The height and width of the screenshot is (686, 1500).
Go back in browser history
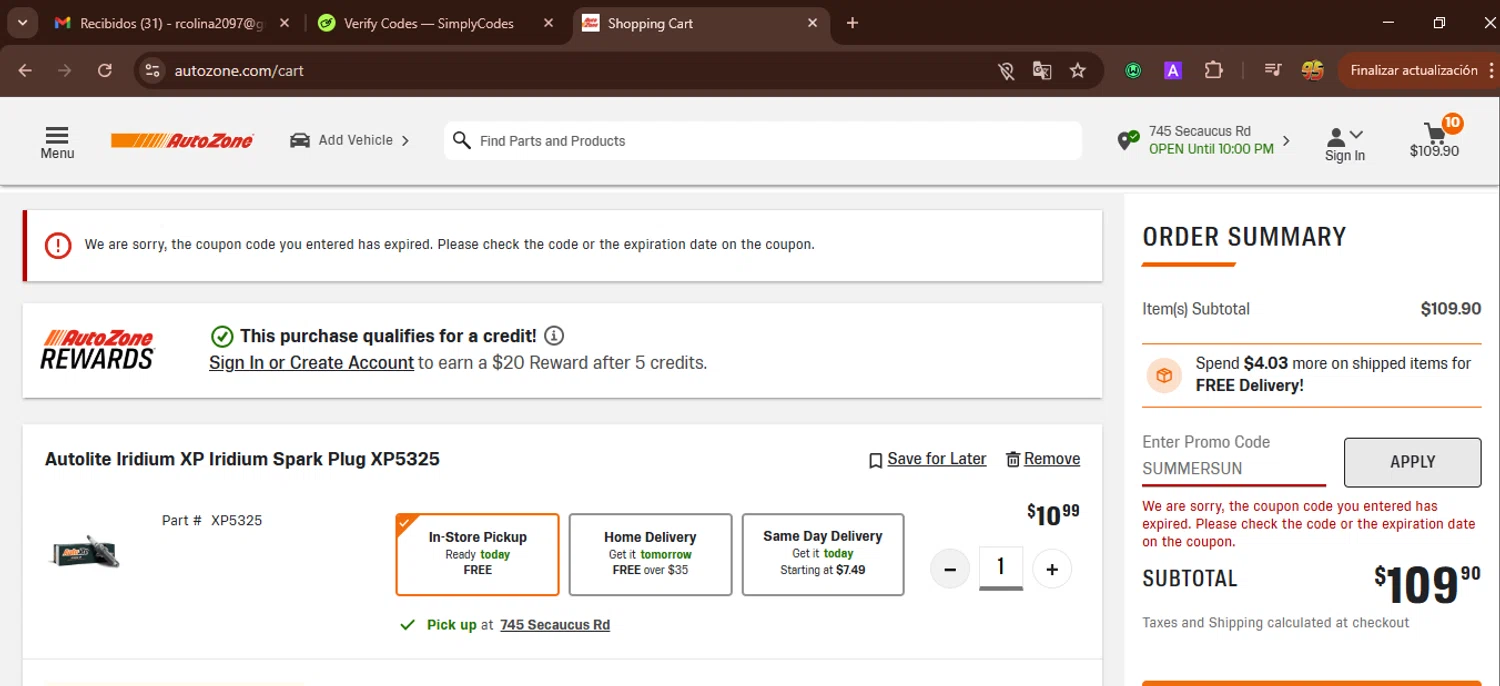pyautogui.click(x=25, y=70)
